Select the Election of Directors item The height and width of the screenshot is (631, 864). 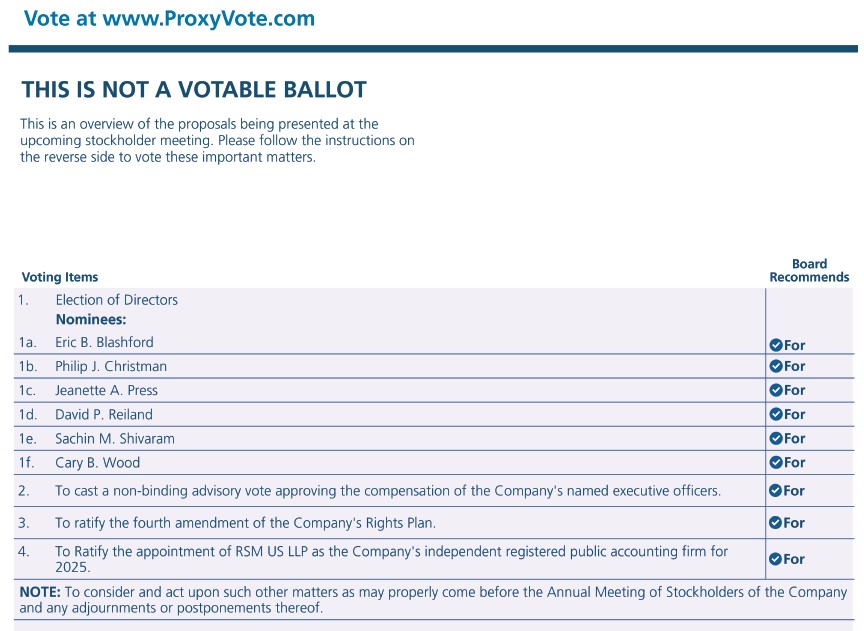116,300
